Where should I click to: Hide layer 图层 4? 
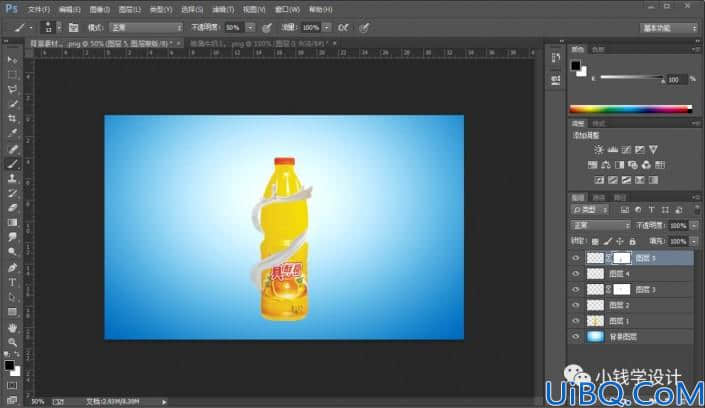click(x=576, y=274)
